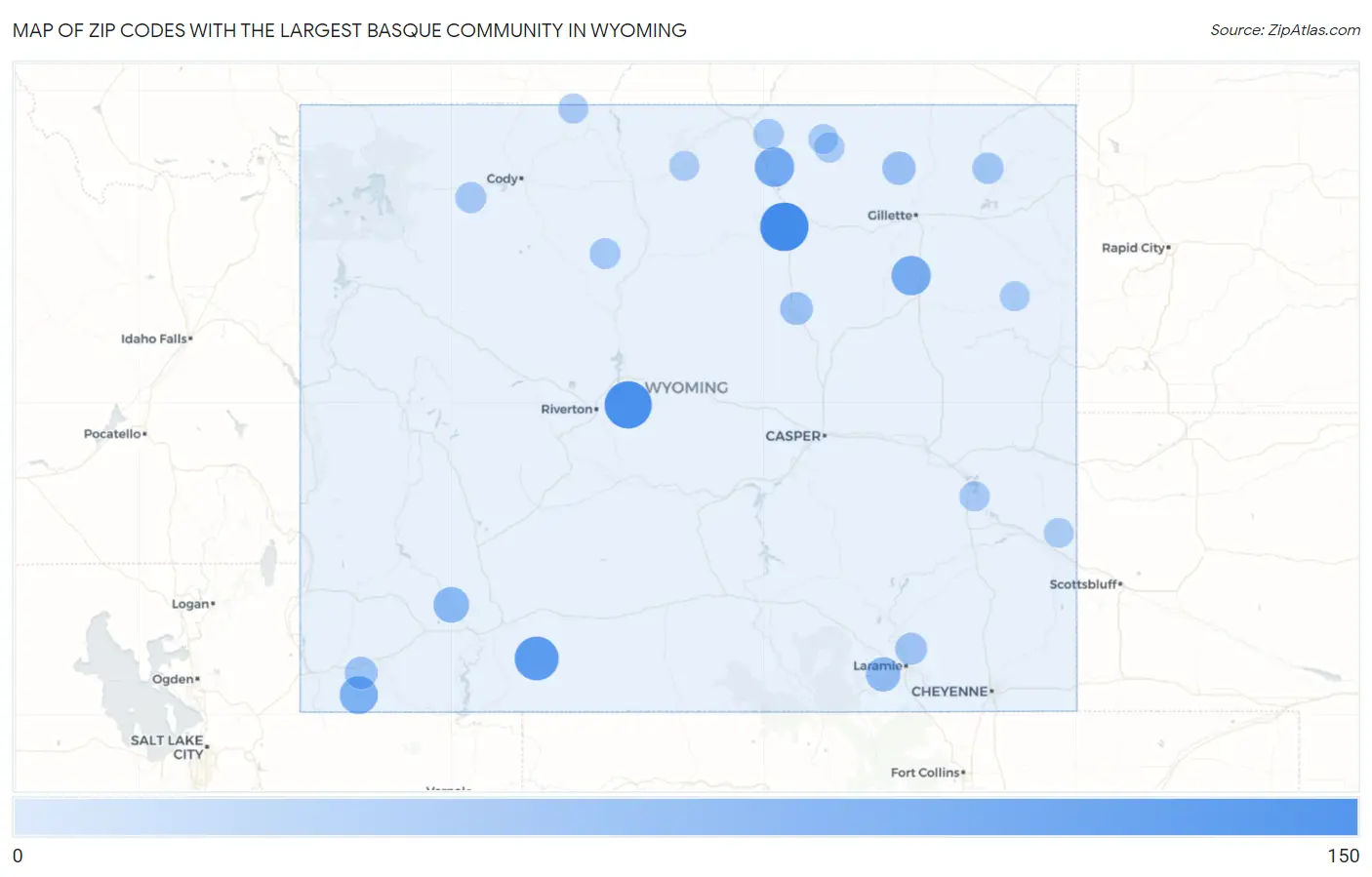Click the WYOMING state label
Image resolution: width=1372 pixels, height=877 pixels.
pos(688,387)
